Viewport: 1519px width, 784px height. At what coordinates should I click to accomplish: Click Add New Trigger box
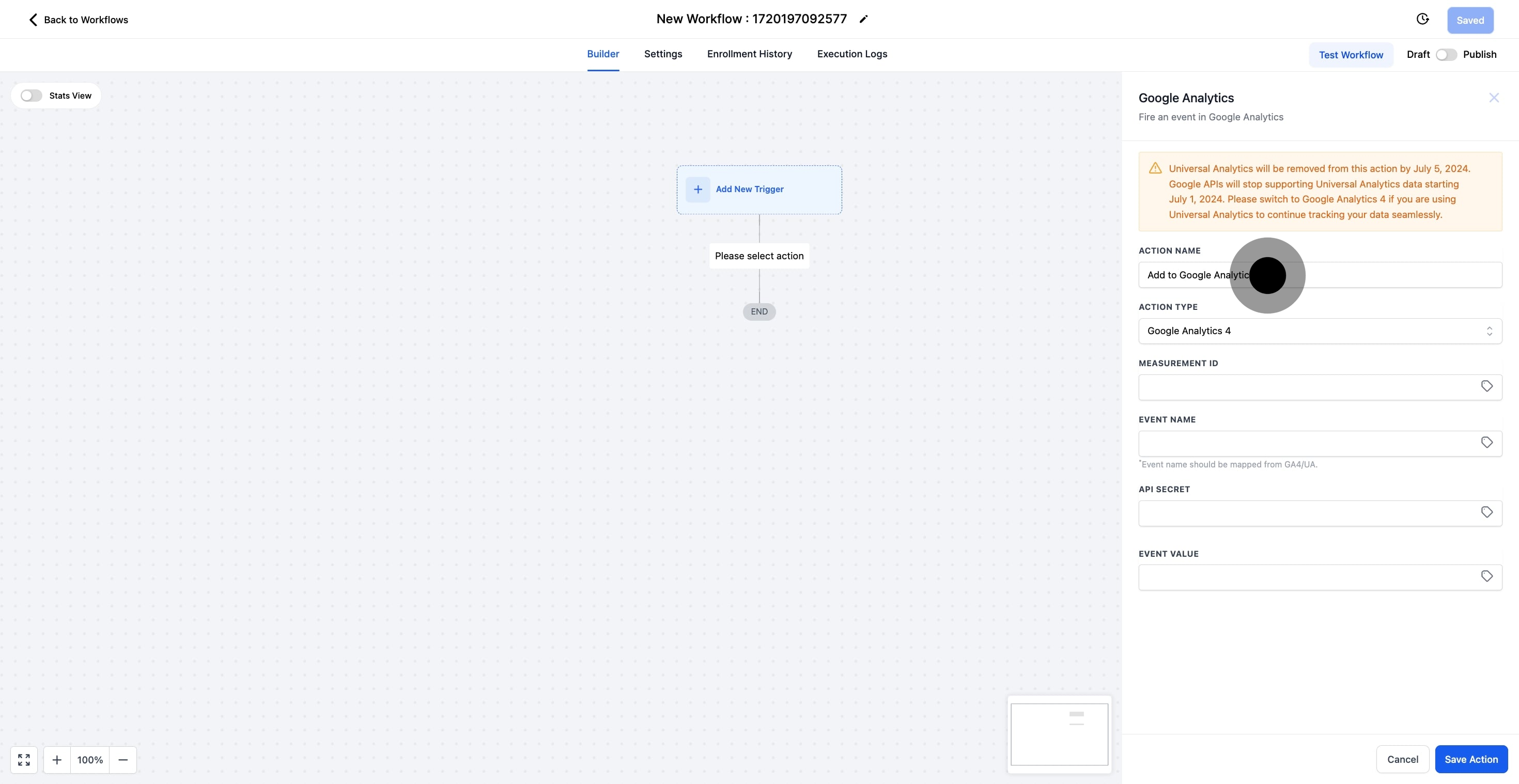pyautogui.click(x=759, y=189)
